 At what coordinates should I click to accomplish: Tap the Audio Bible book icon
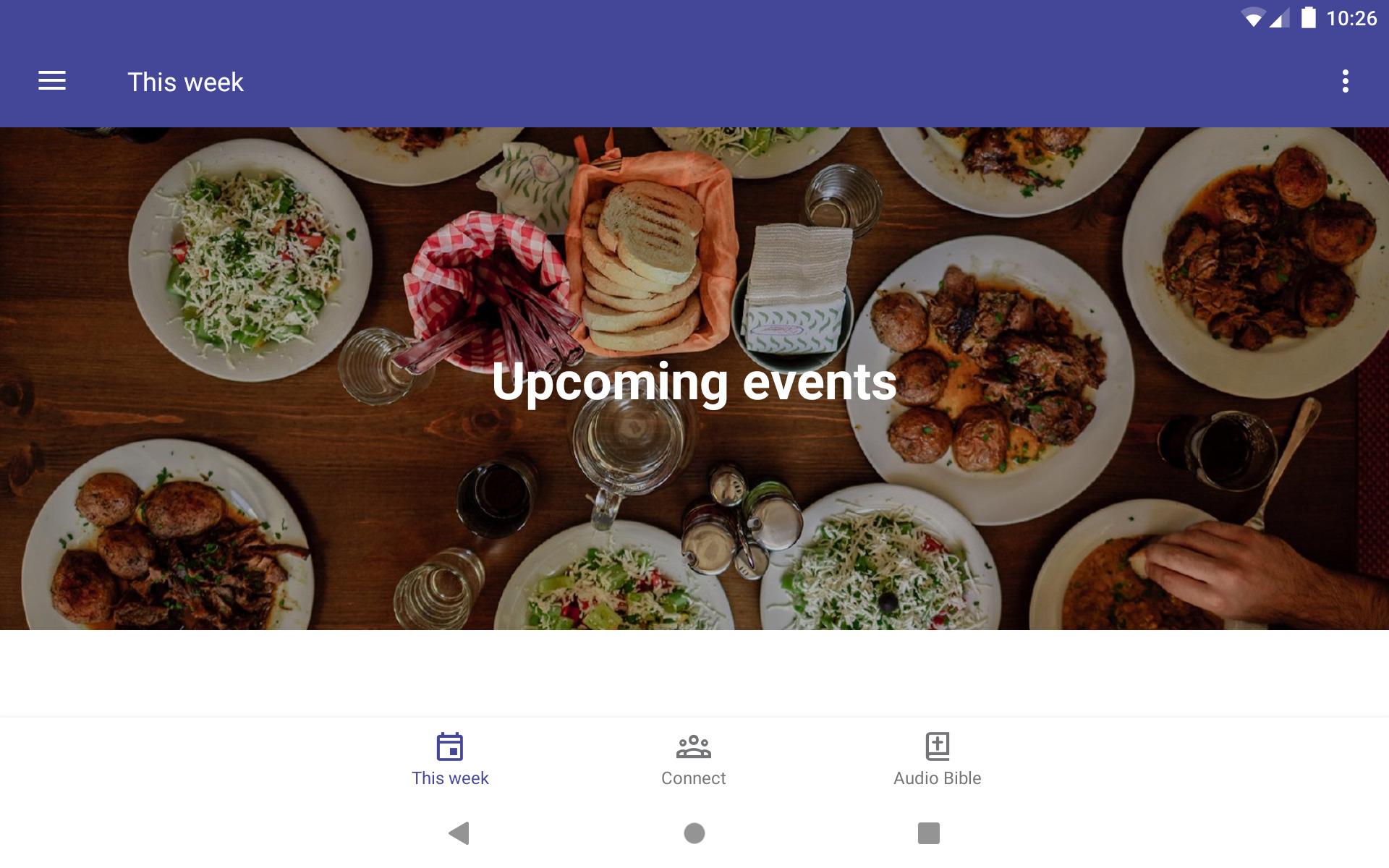click(x=937, y=746)
